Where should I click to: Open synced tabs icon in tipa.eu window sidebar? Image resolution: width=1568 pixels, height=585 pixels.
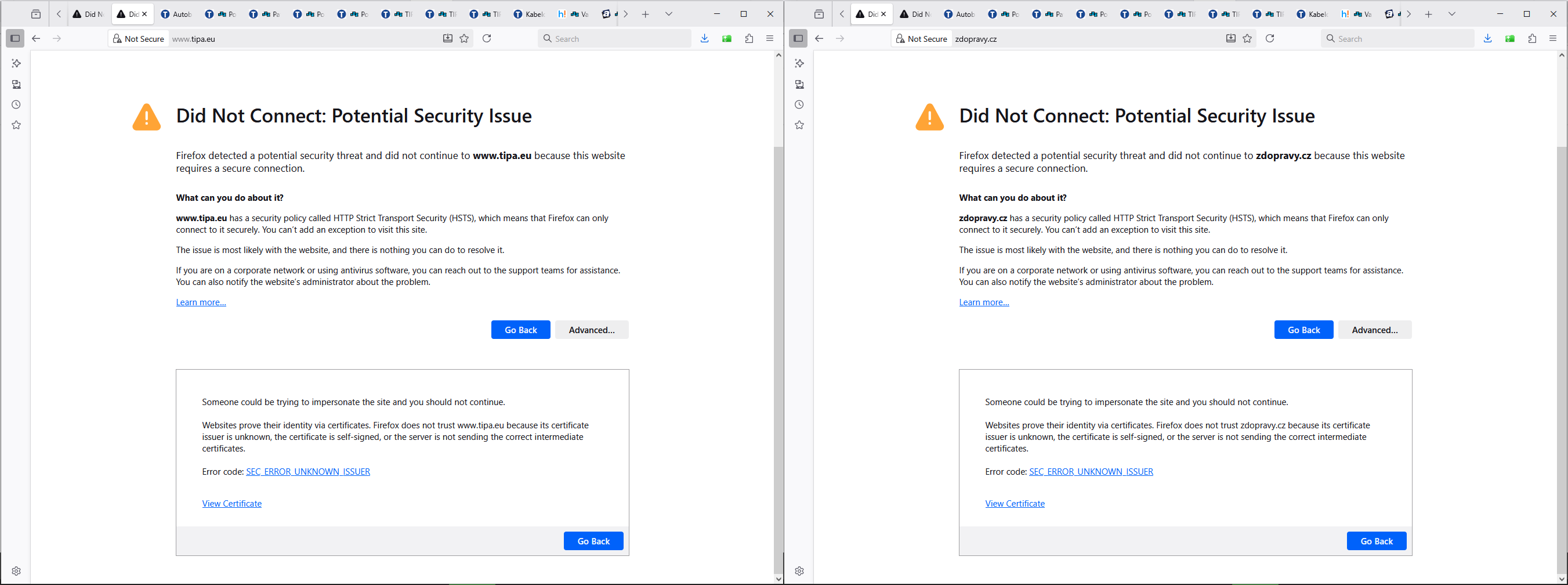[16, 84]
